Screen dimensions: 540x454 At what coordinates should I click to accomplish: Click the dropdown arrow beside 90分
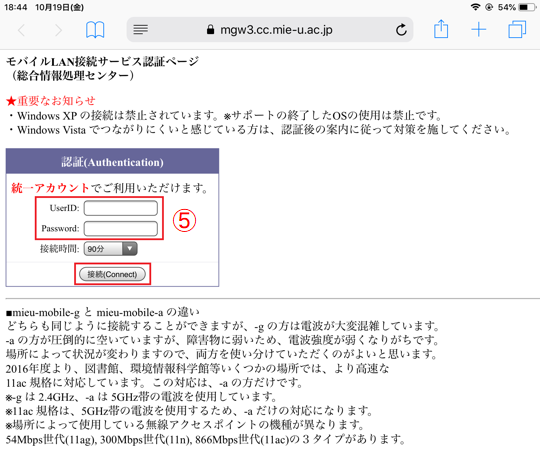[x=130, y=249]
